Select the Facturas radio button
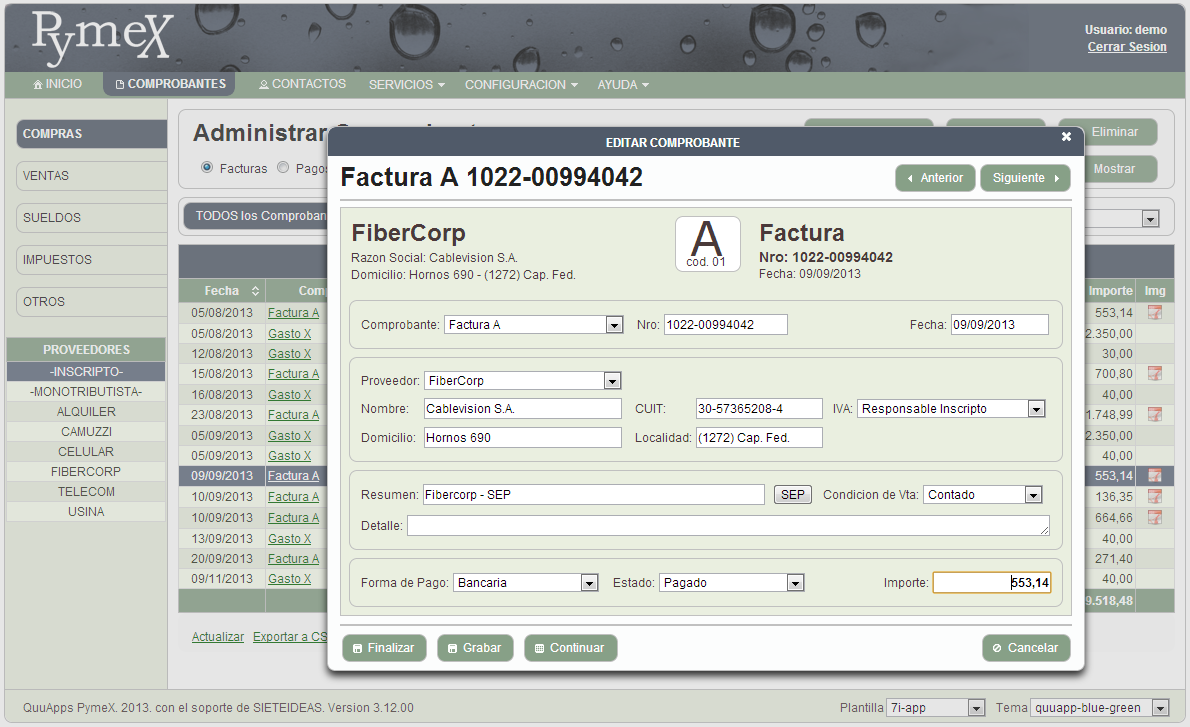Screen dimensions: 1190x727 coord(208,168)
